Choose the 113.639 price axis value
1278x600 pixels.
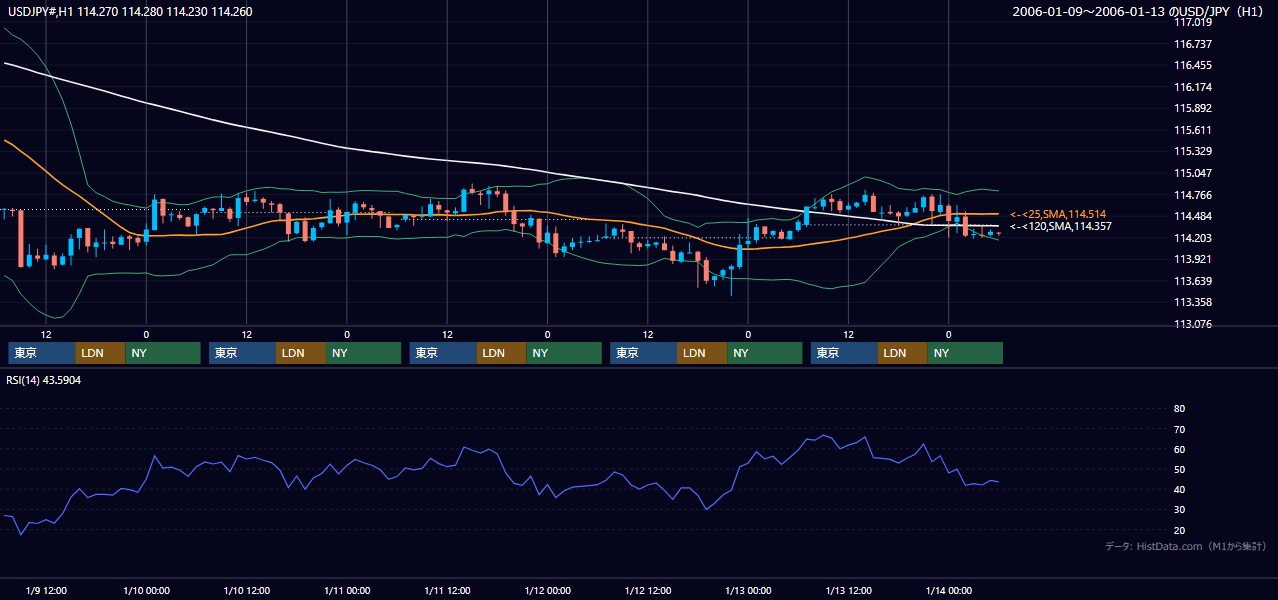(1192, 281)
